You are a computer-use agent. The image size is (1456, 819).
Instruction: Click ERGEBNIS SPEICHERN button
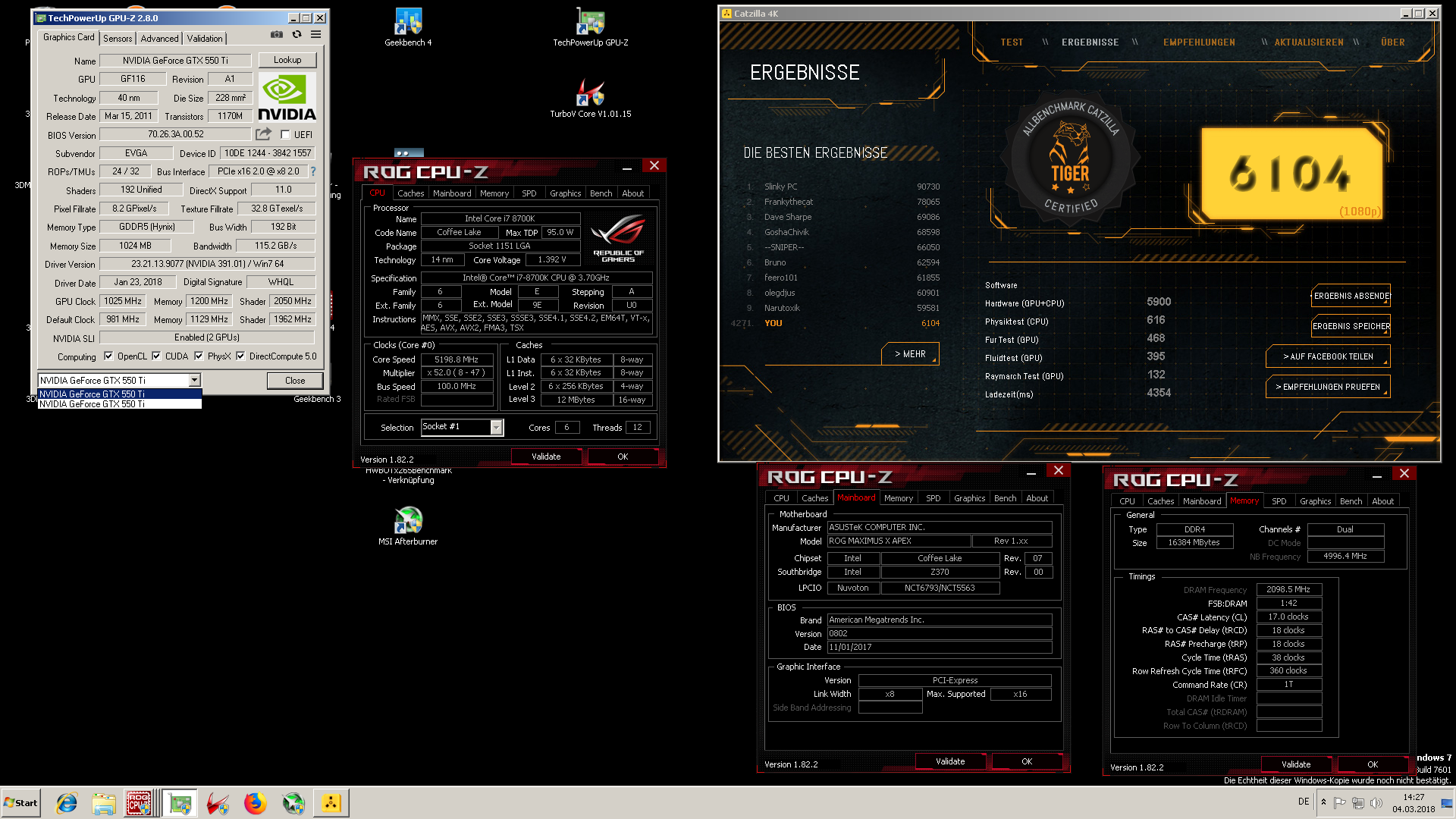click(1351, 326)
